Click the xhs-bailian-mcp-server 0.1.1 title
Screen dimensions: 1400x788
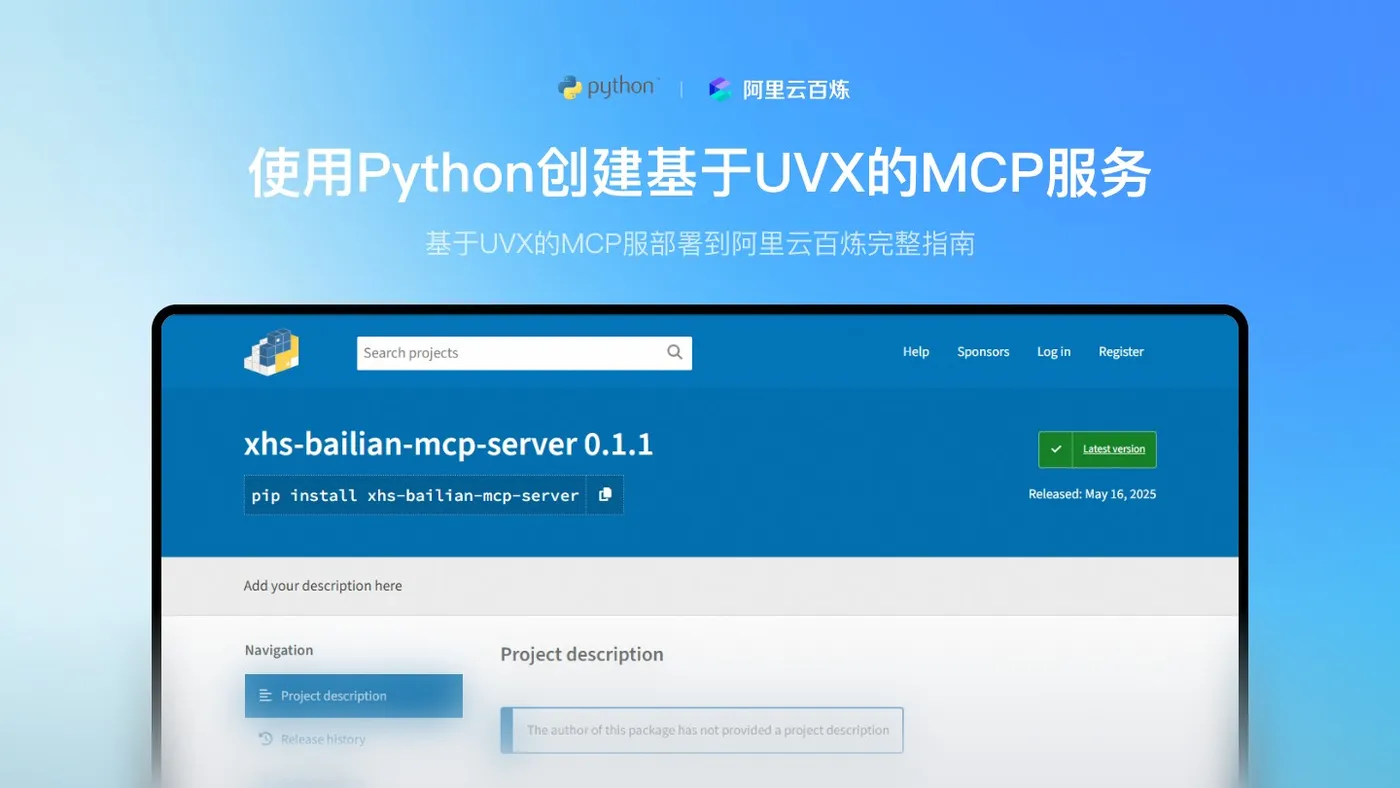(x=448, y=443)
